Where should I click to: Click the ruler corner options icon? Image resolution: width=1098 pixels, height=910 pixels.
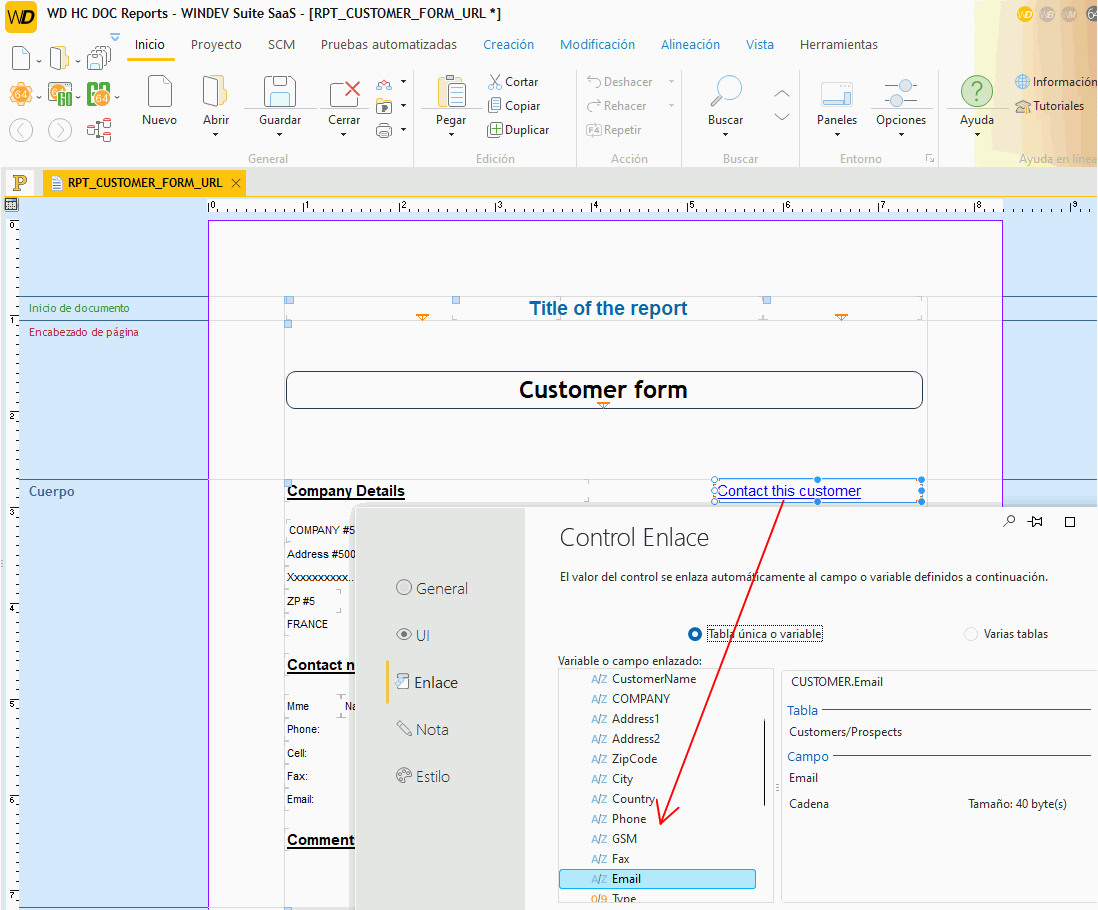[11, 204]
